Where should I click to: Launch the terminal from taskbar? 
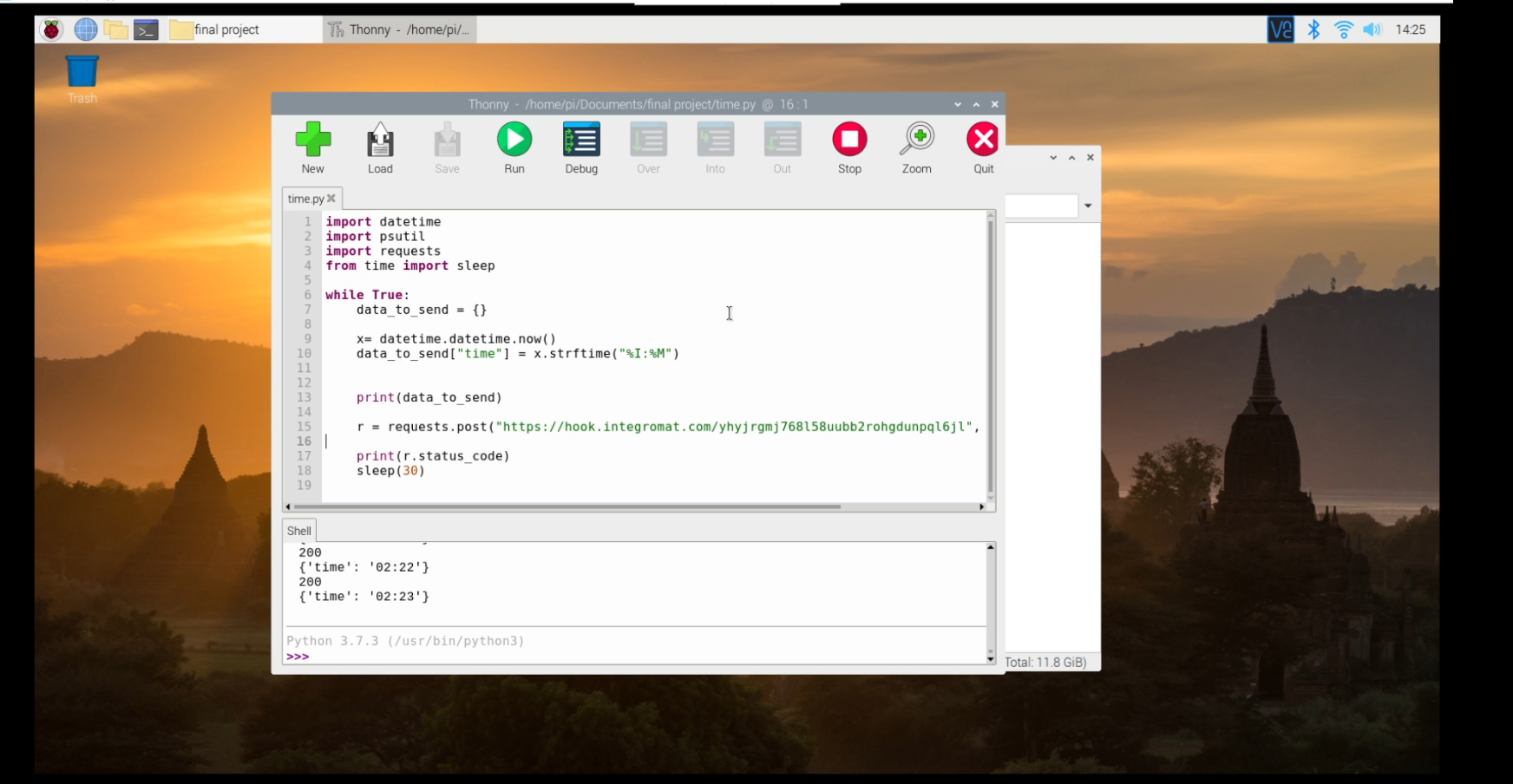pyautogui.click(x=146, y=29)
